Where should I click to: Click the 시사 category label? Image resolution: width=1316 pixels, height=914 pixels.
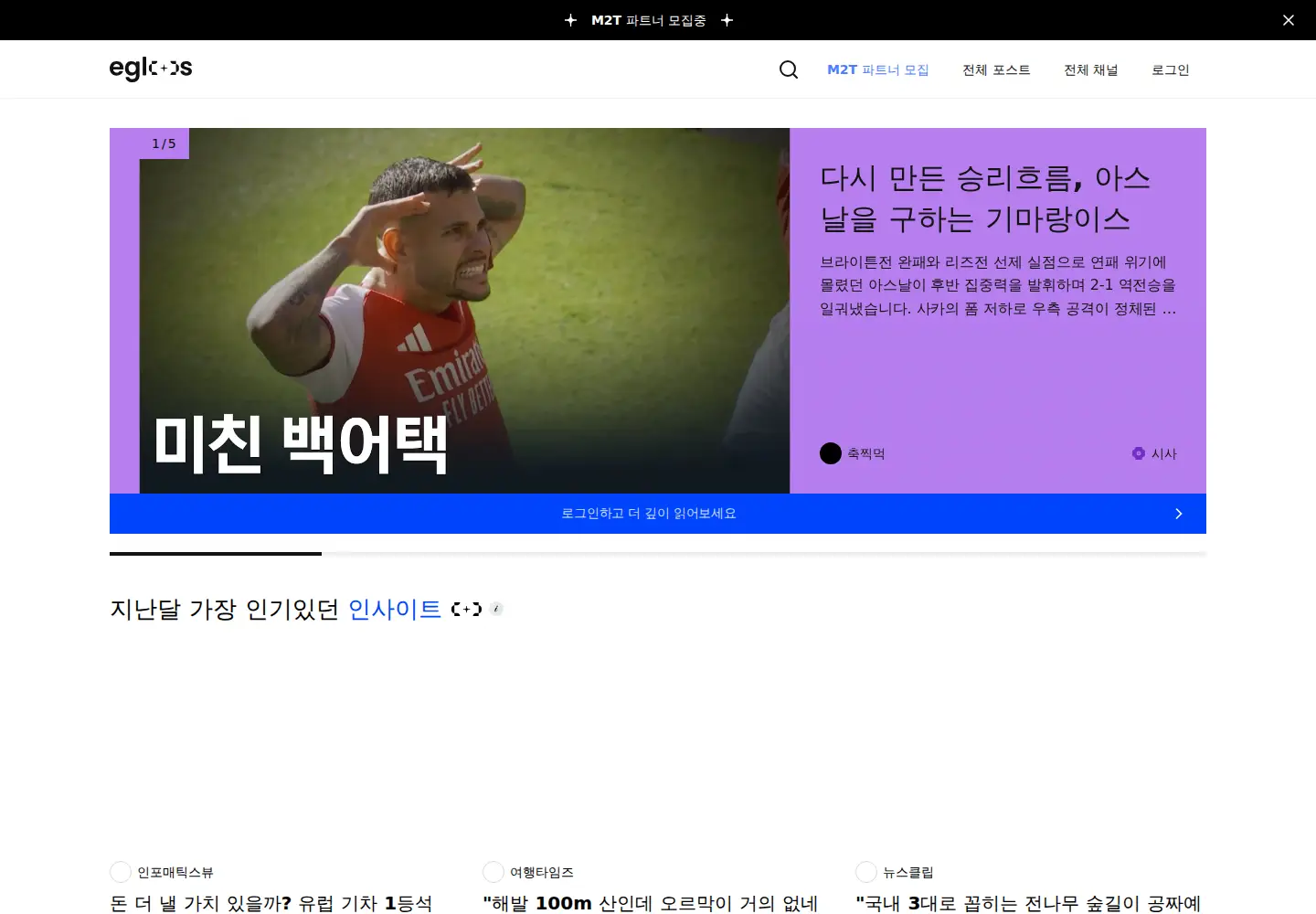click(x=1164, y=453)
